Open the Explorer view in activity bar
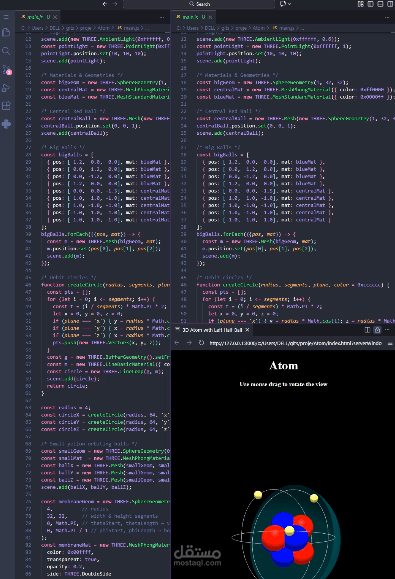Viewport: 395px width, 579px height. 6,32
